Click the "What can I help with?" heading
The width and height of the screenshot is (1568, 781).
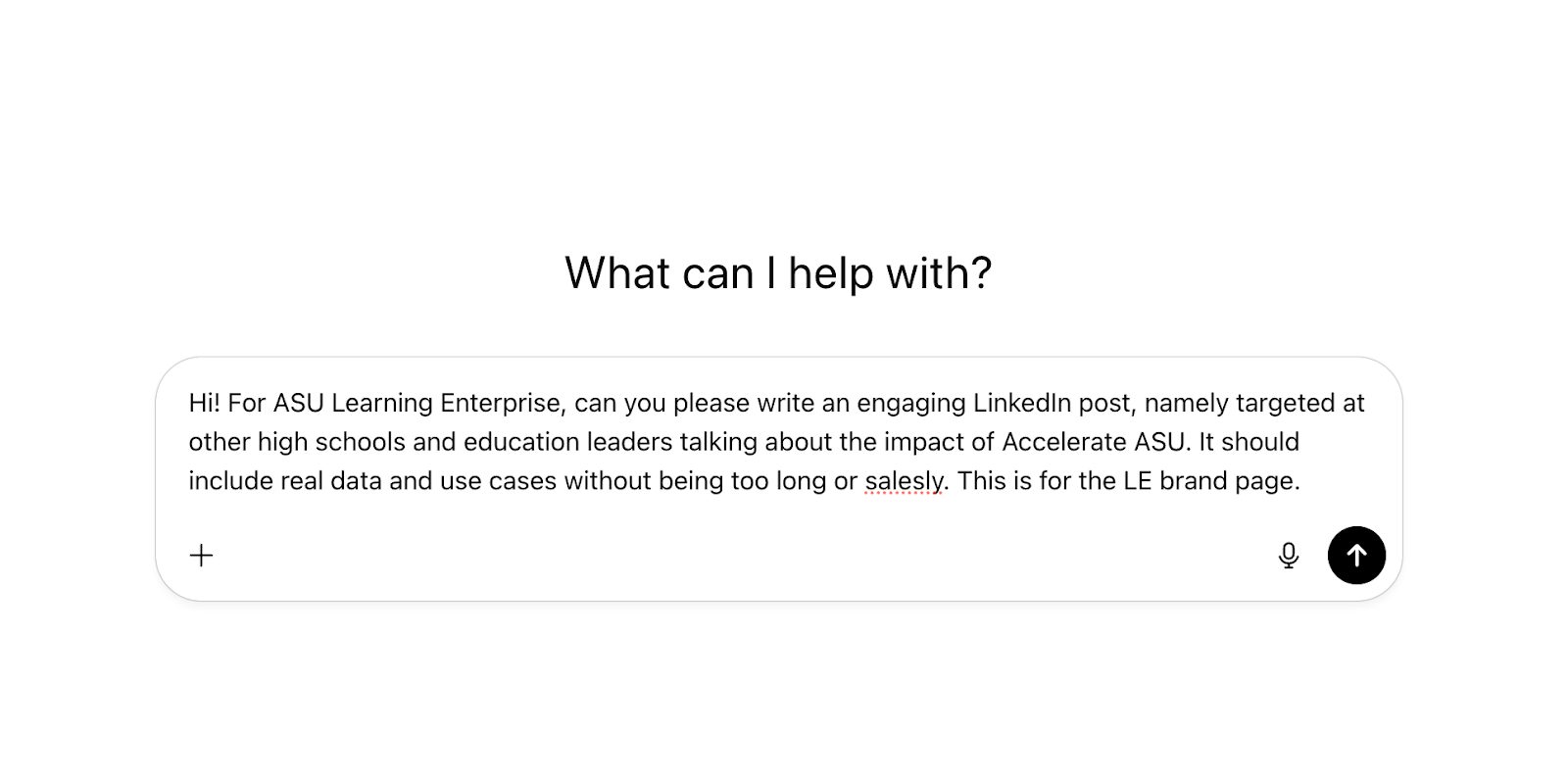click(x=778, y=272)
